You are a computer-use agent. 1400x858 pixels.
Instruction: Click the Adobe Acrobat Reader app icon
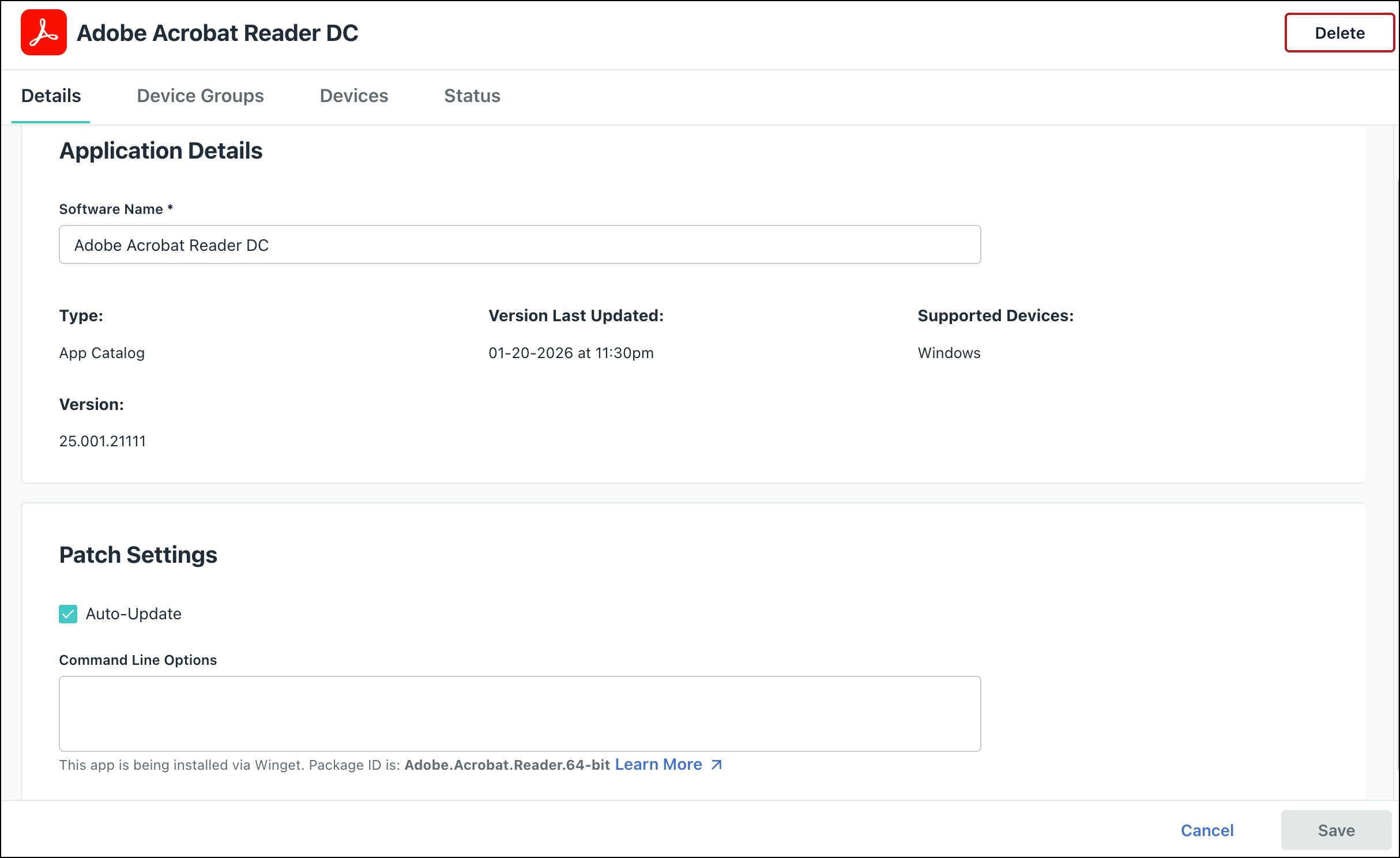[43, 33]
